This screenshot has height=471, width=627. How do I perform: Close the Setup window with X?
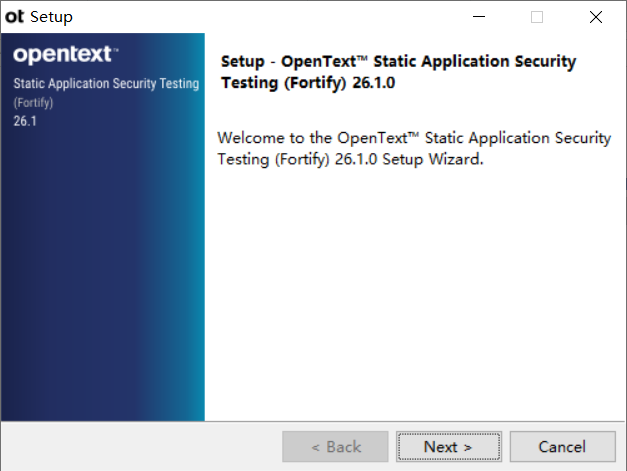click(596, 17)
